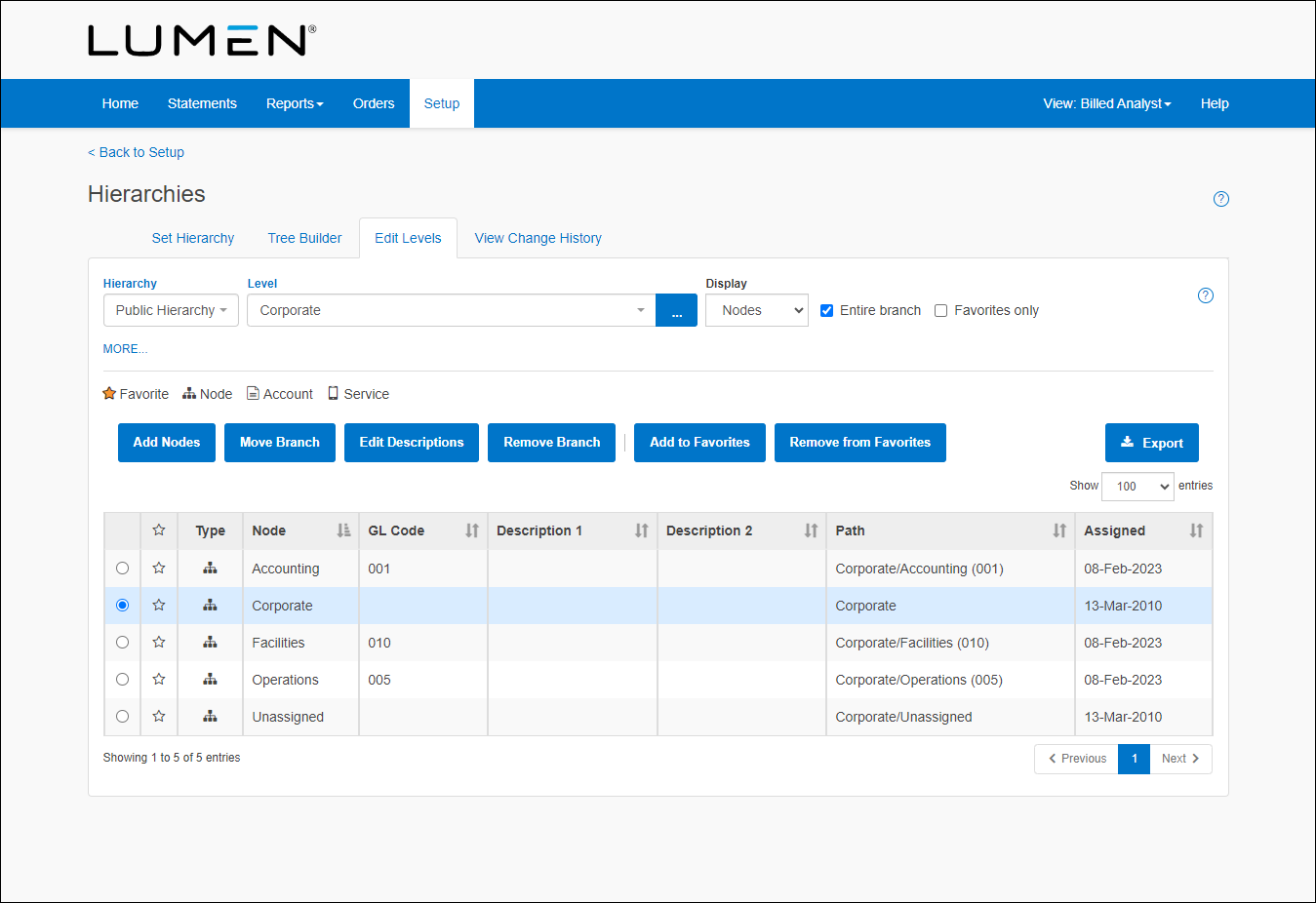Go to the Home menu item
This screenshot has height=903, width=1316.
120,103
